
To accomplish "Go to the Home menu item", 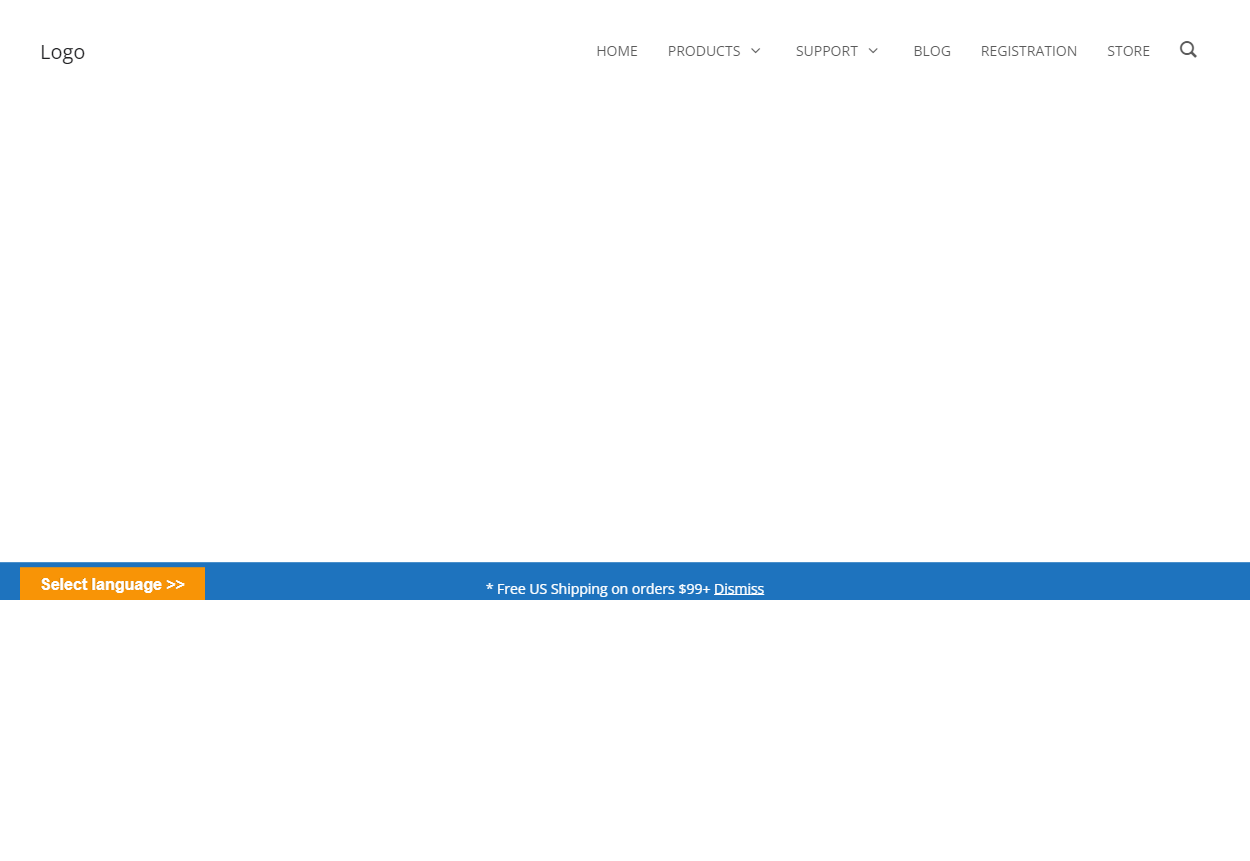I will [617, 51].
